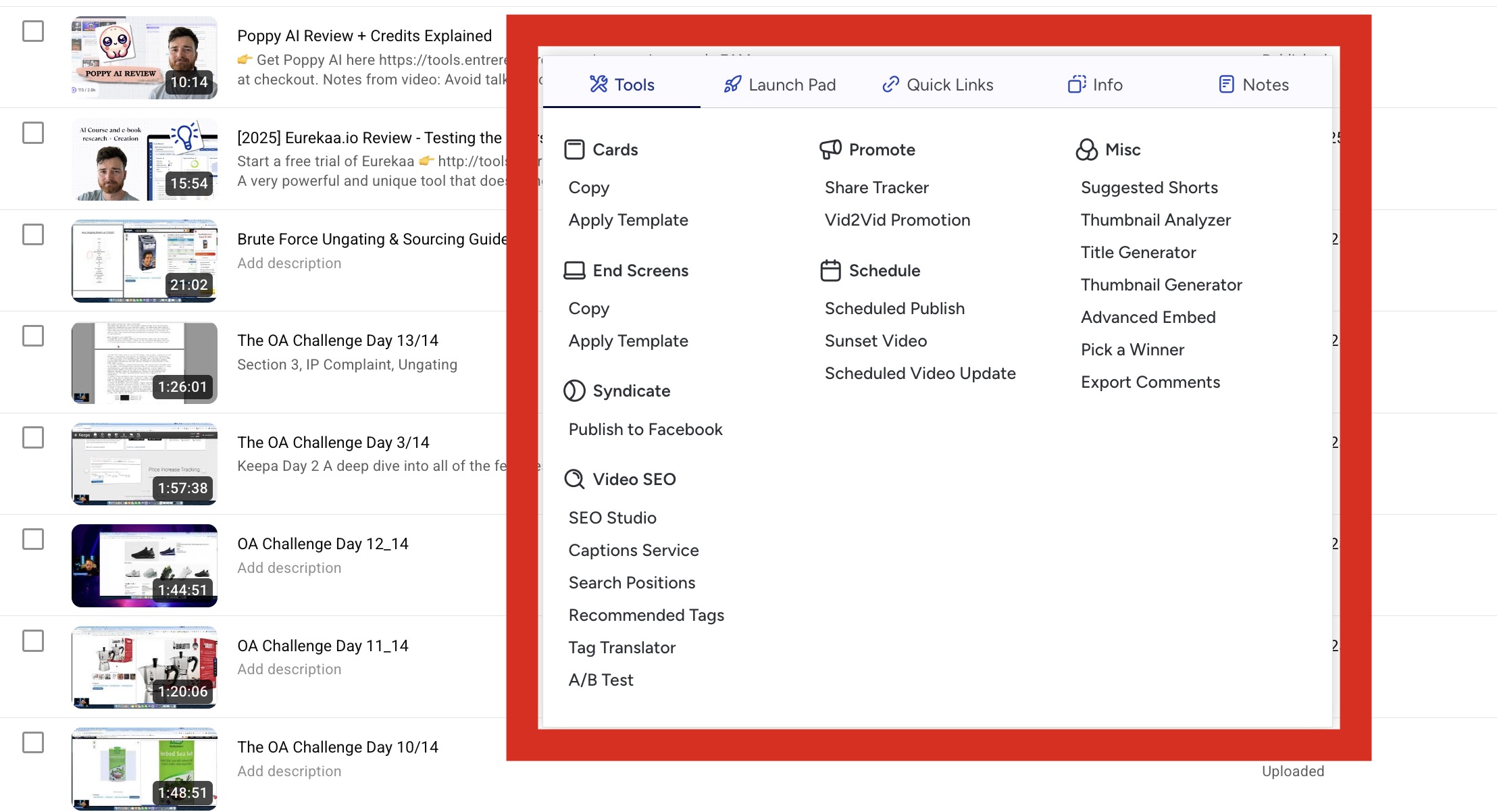Click the Misc circles icon
Screen dimensions: 1497x812
tap(1086, 149)
